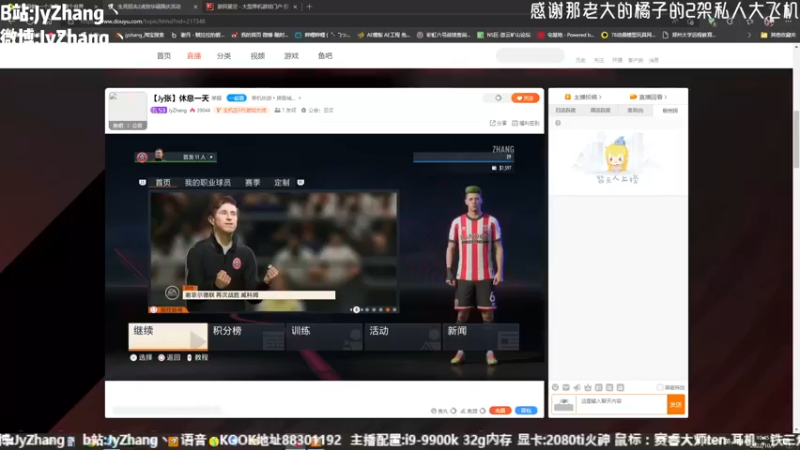The image size is (800, 450).
Task: Select the 继续 tile in game menu
Action: pyautogui.click(x=168, y=336)
